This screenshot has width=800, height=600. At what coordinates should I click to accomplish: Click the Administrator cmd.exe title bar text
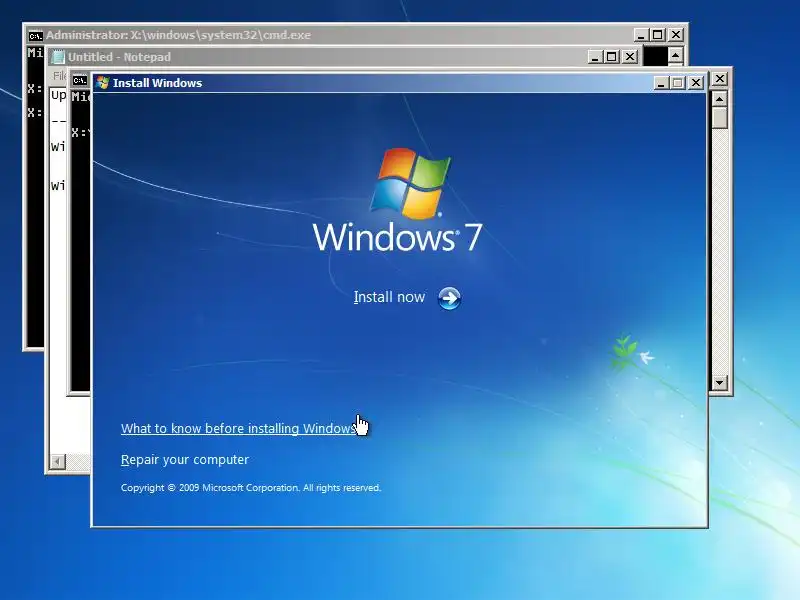[x=179, y=35]
